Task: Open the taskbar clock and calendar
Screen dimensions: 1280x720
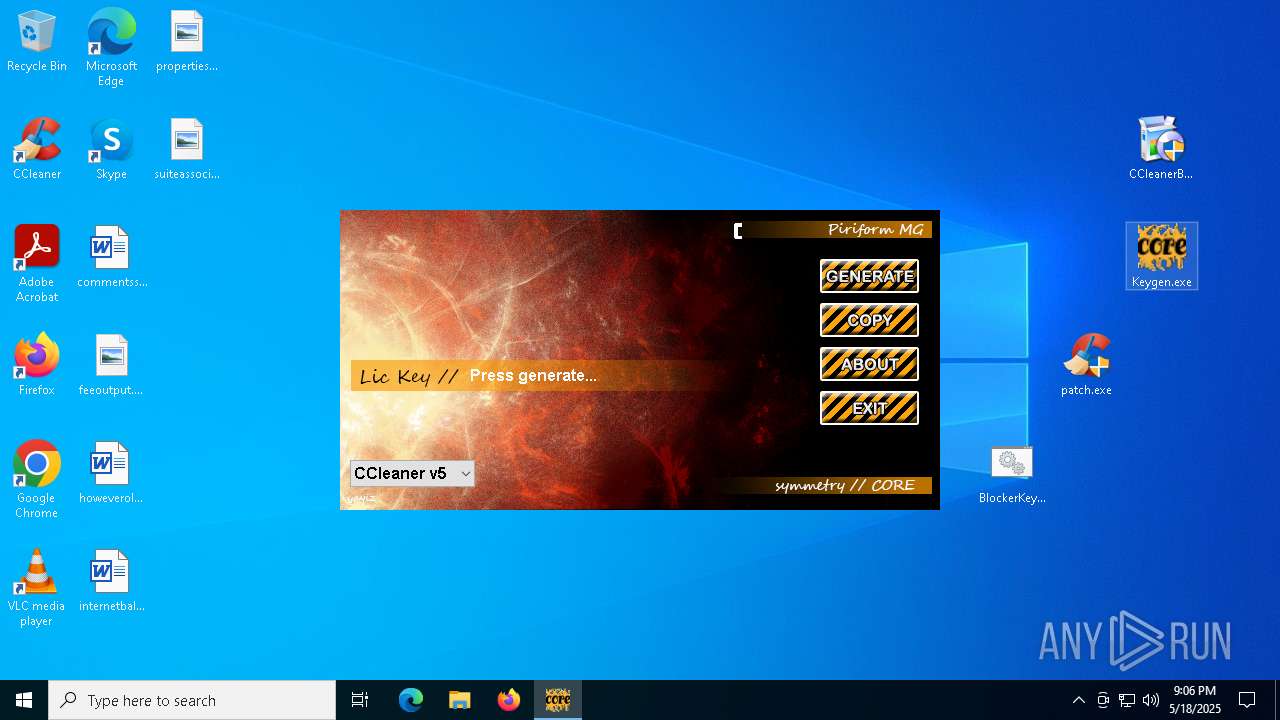Action: 1195,700
